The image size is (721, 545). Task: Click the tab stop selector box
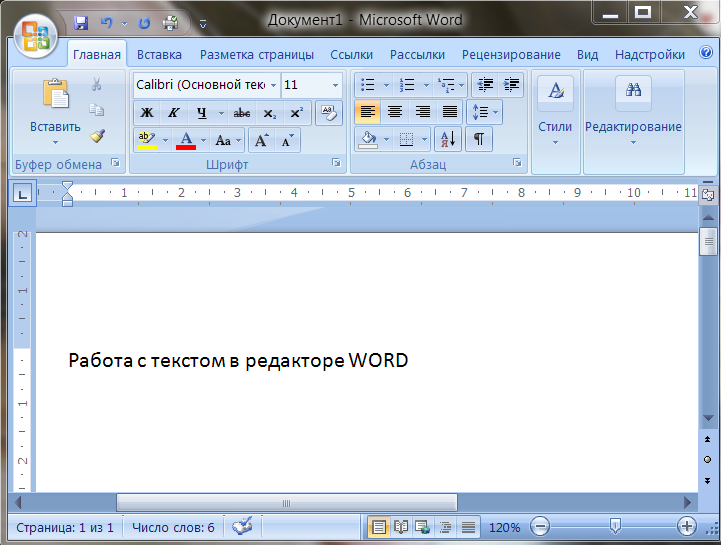(22, 193)
